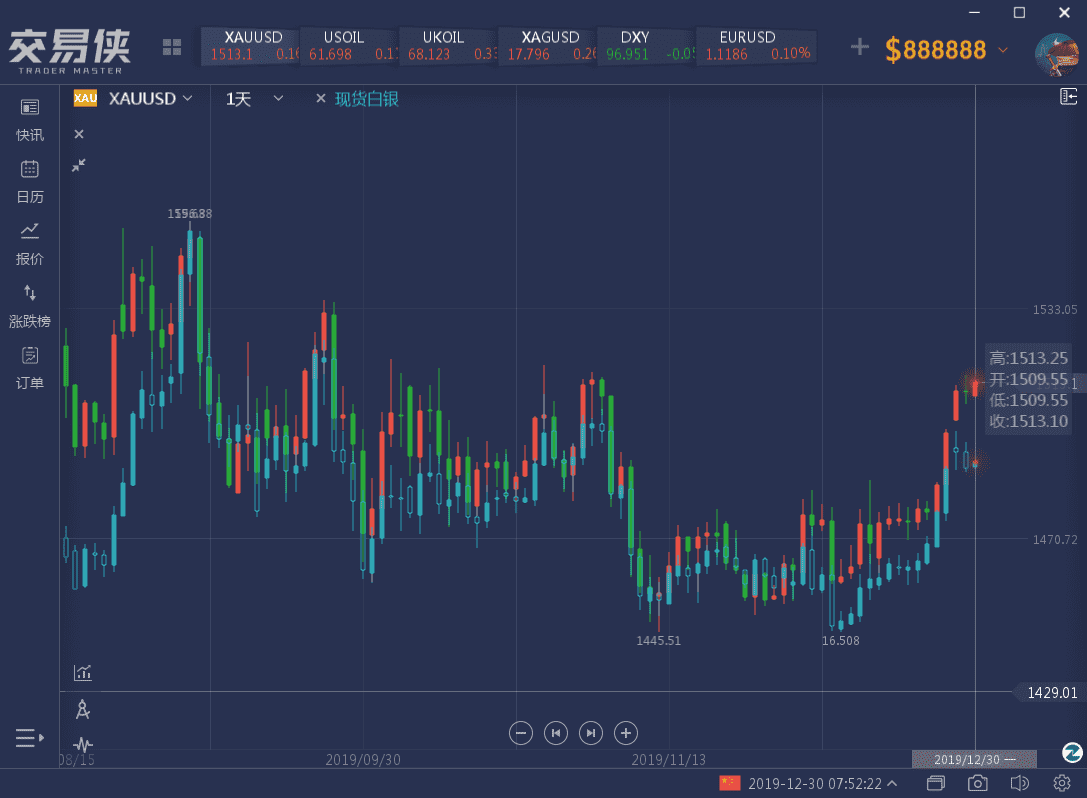Open the 报价 quotes panel
The width and height of the screenshot is (1087, 798).
[x=30, y=243]
